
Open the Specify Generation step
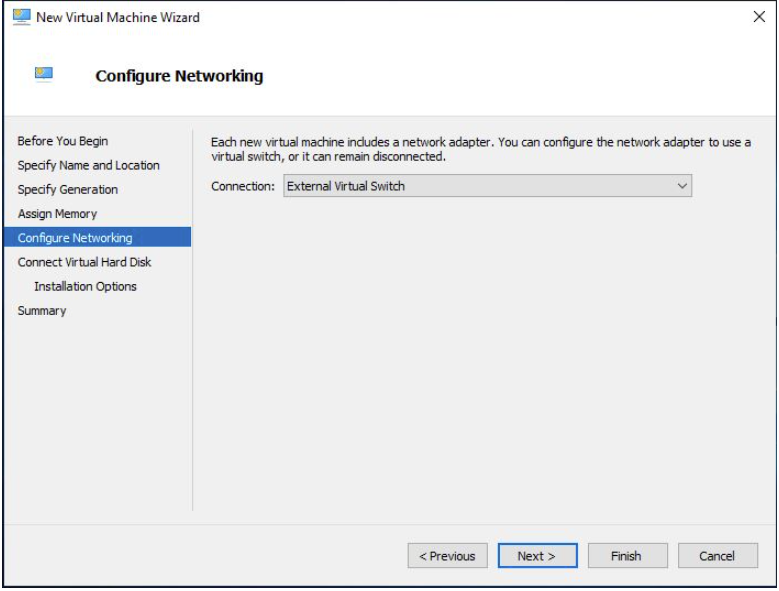tap(68, 190)
